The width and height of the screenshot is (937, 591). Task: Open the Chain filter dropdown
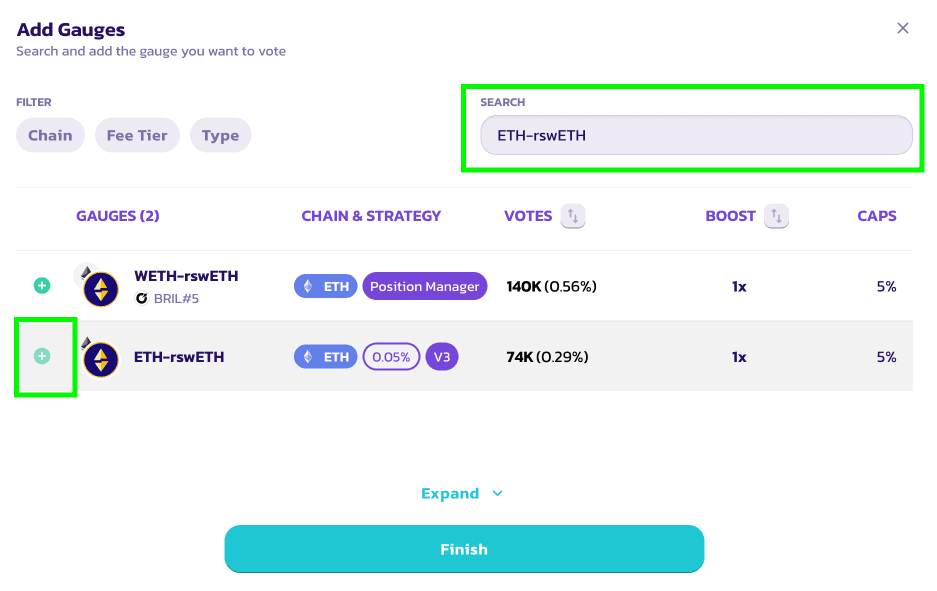tap(50, 136)
